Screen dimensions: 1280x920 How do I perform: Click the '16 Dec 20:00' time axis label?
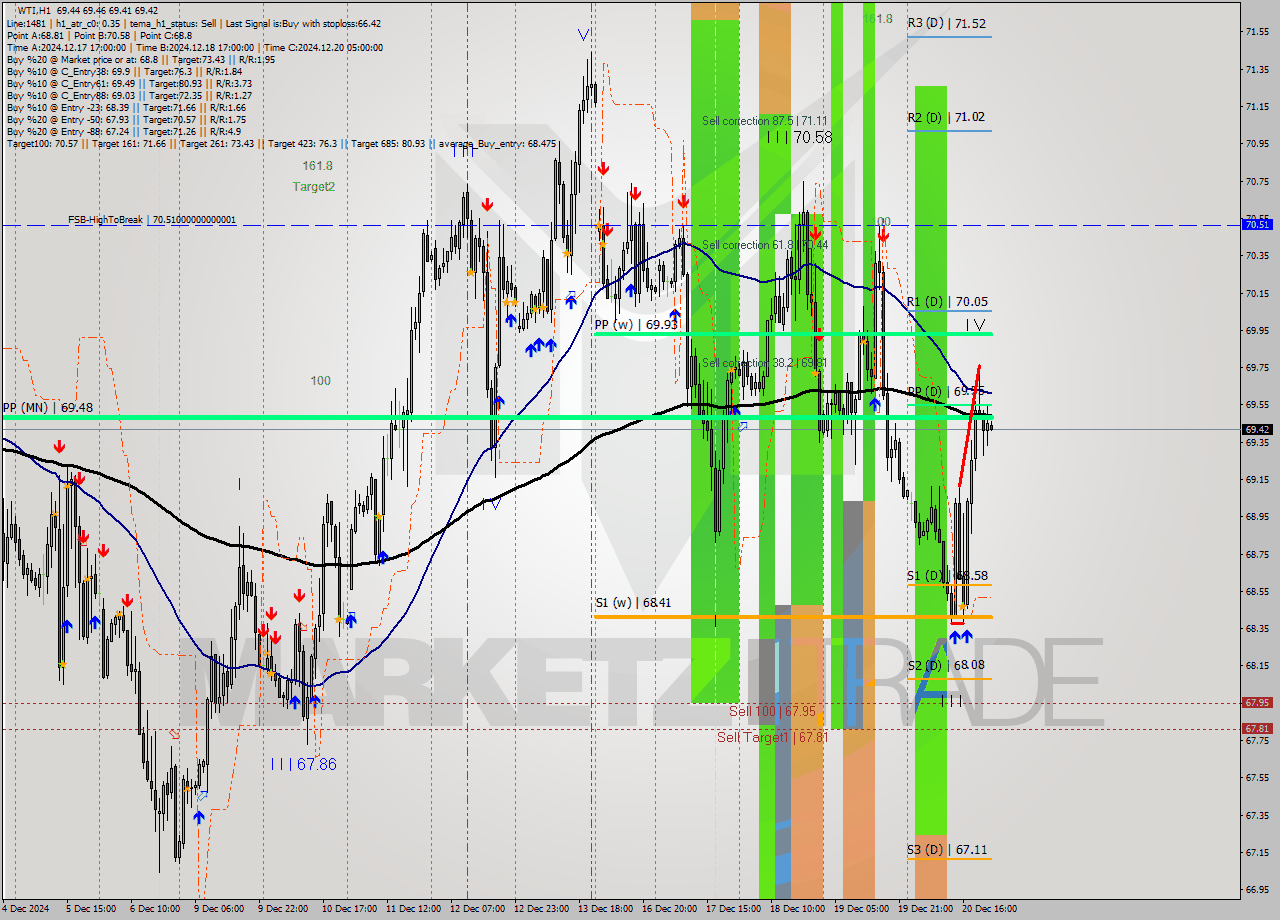coord(669,909)
